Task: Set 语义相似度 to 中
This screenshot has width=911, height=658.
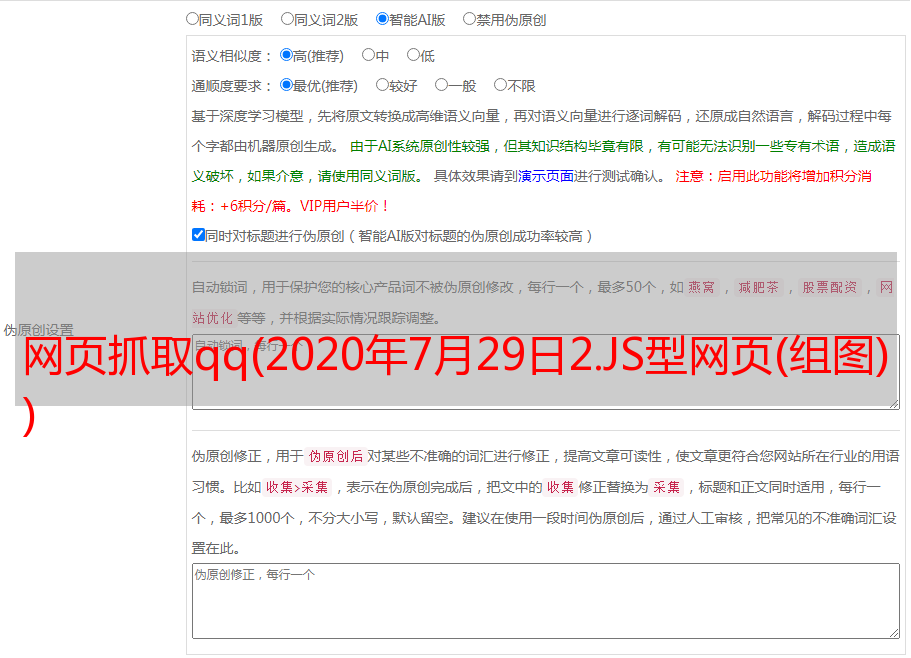Action: pyautogui.click(x=368, y=55)
